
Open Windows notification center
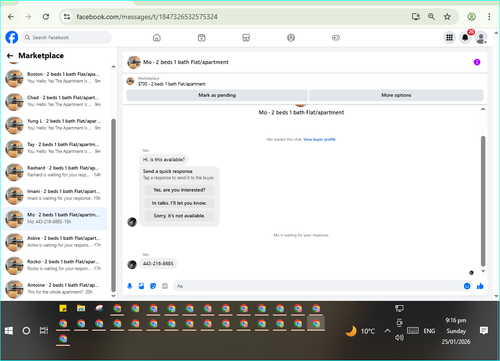coord(484,331)
